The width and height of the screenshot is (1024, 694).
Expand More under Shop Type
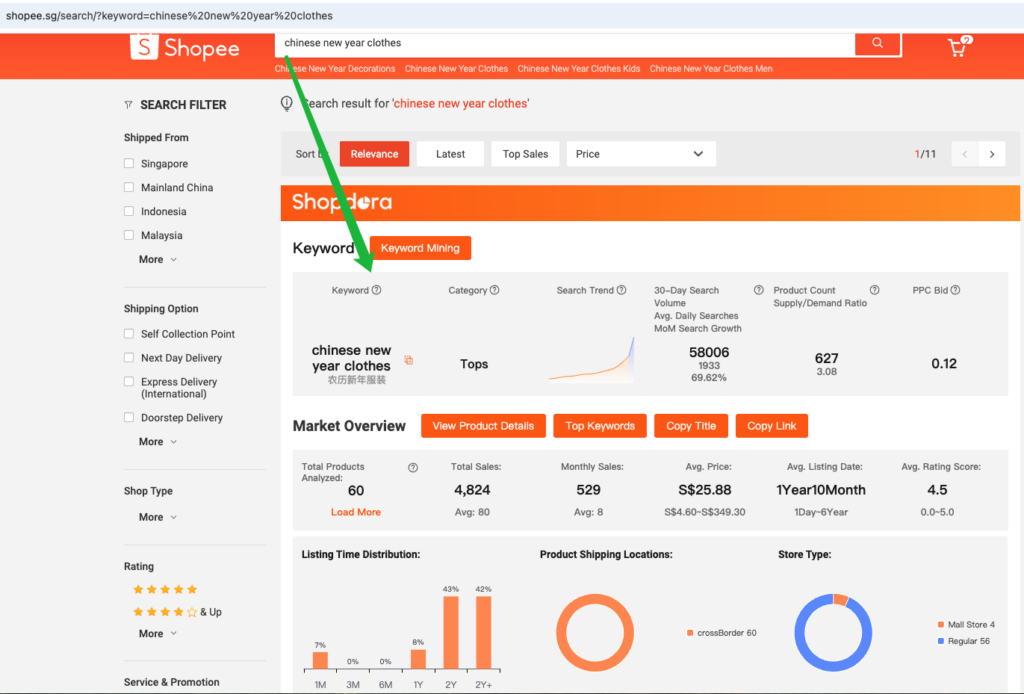[157, 517]
